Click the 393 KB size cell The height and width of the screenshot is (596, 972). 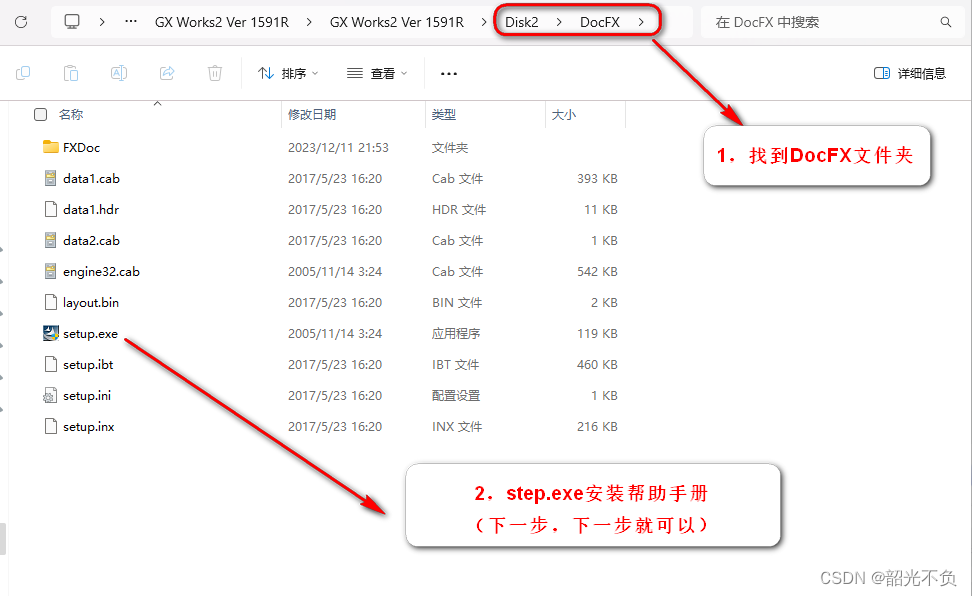(597, 179)
